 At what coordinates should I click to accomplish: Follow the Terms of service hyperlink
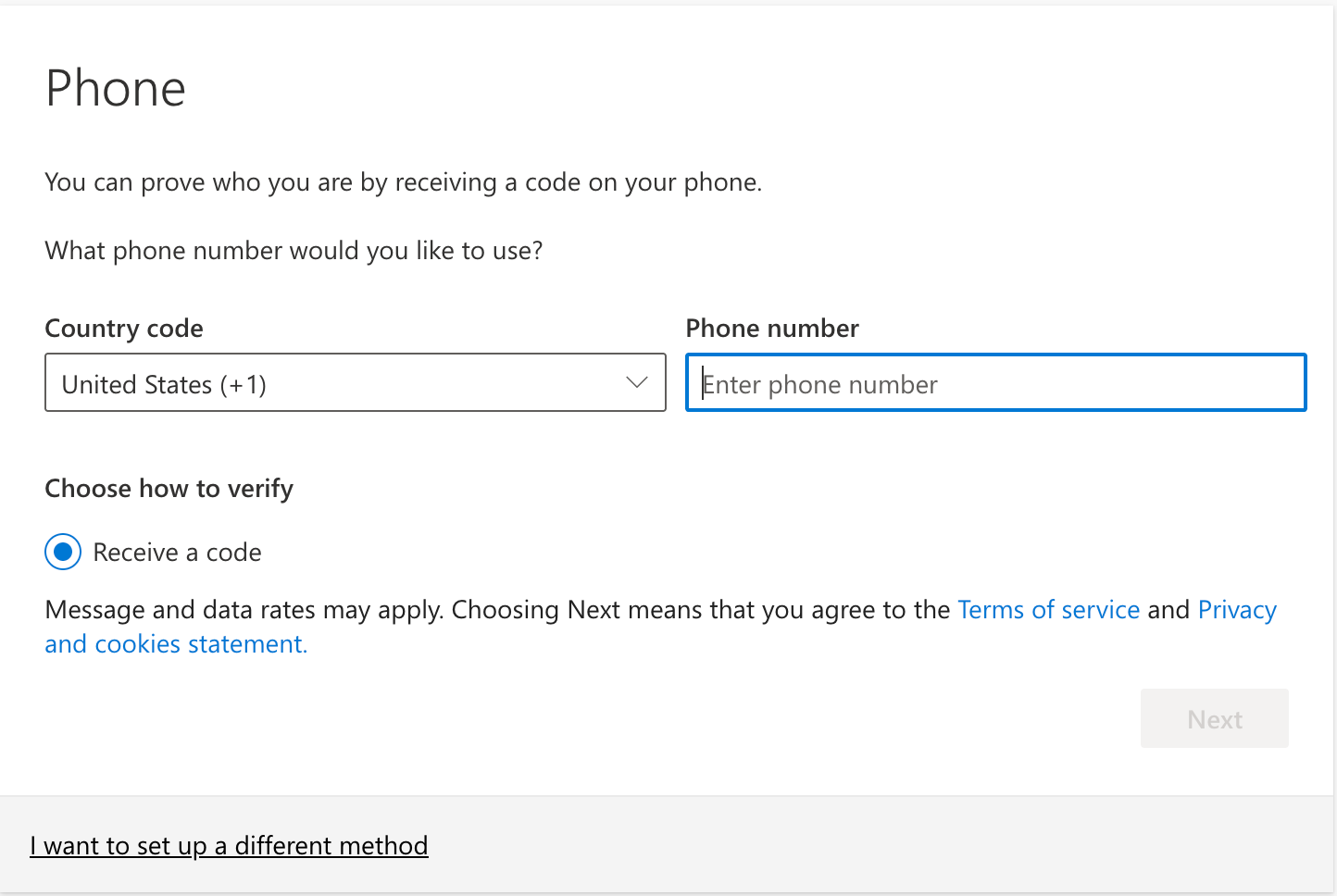tap(1048, 609)
